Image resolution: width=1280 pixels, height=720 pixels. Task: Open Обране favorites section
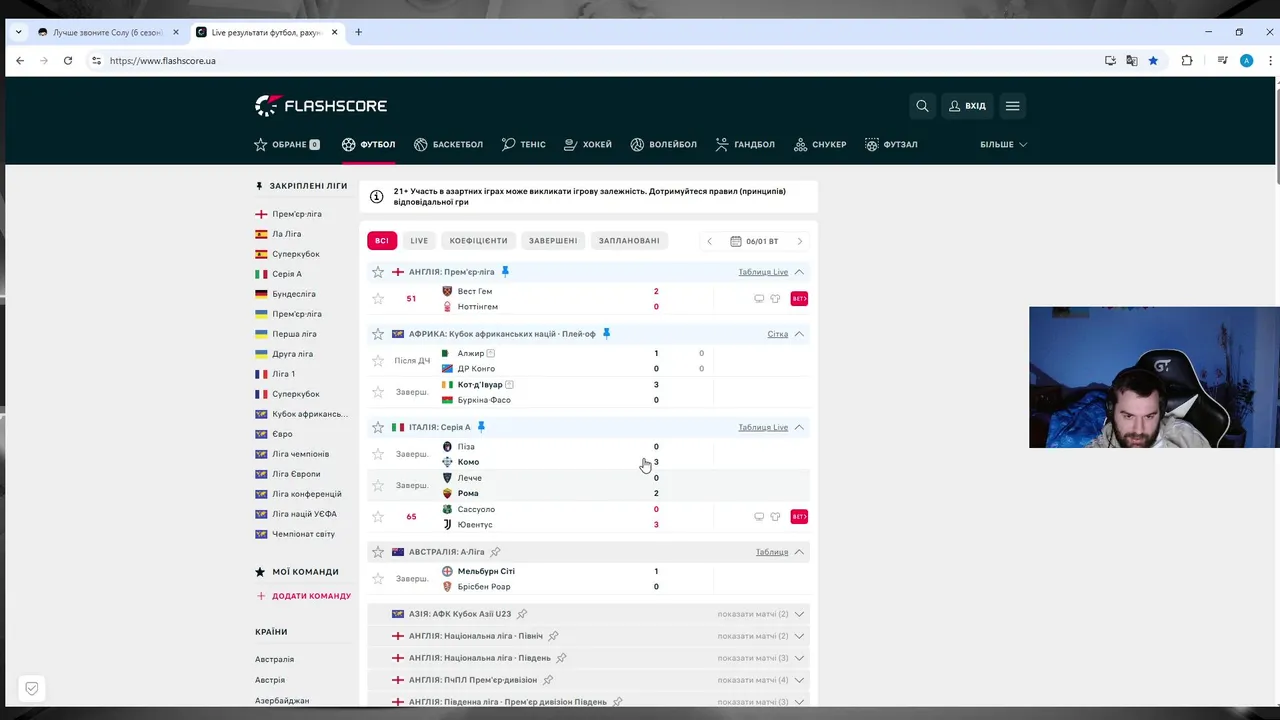287,145
